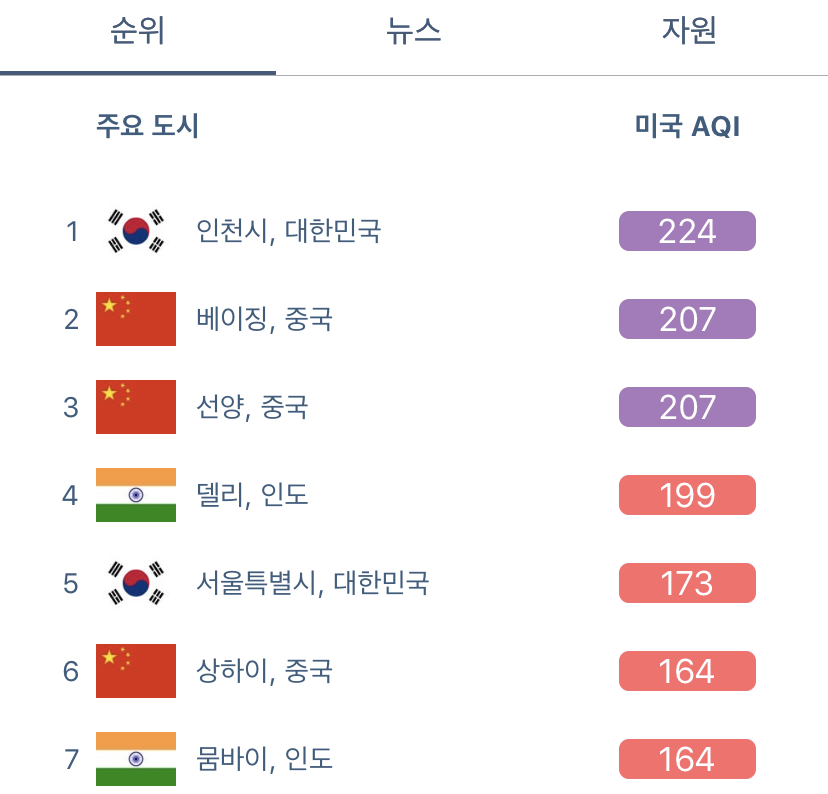Open 인천시, 대한민국 city link
Viewport: 828px width, 794px height.
[x=288, y=232]
